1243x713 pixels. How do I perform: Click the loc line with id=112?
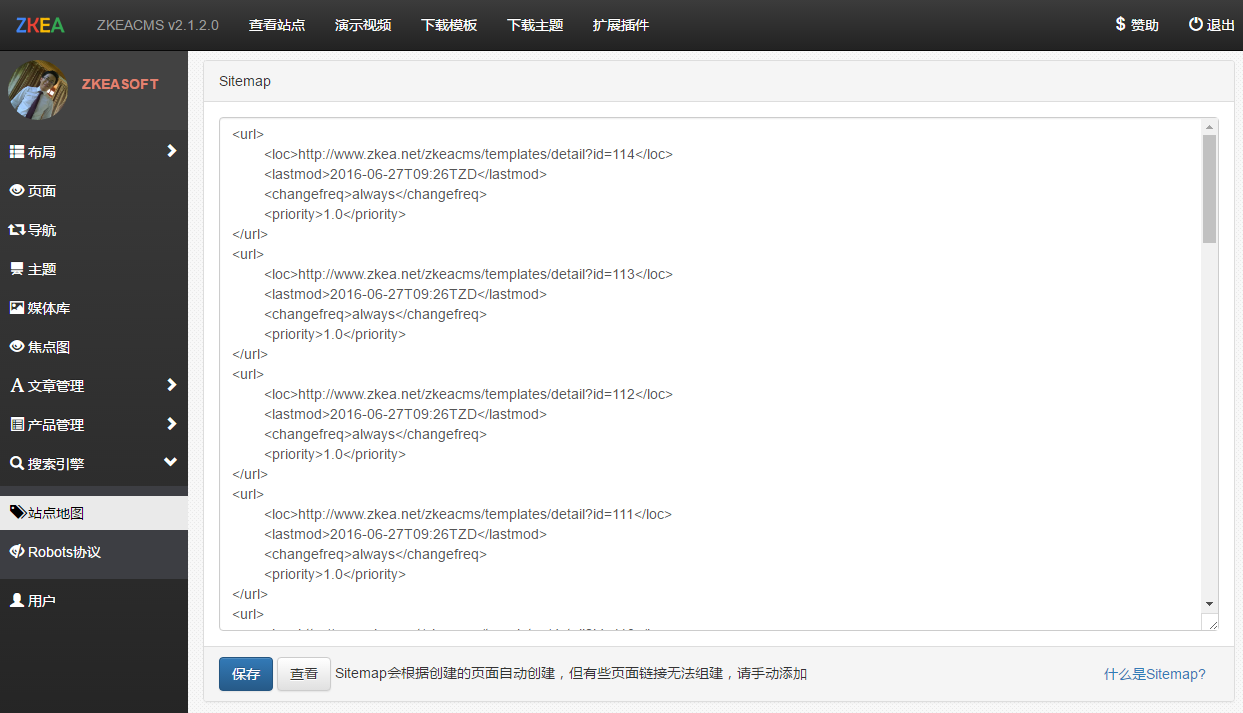pos(468,394)
